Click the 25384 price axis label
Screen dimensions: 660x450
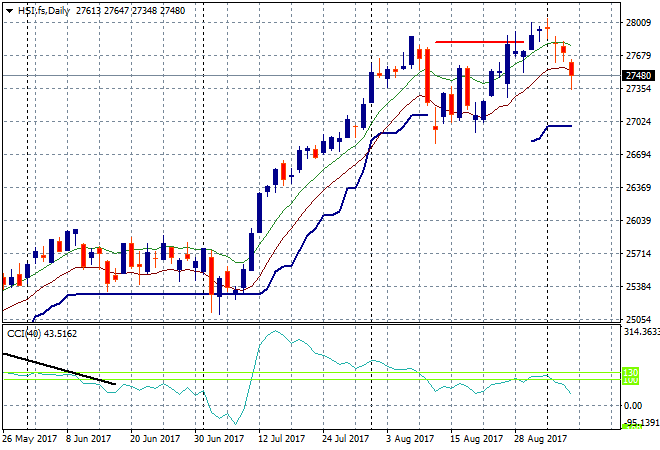pos(638,286)
